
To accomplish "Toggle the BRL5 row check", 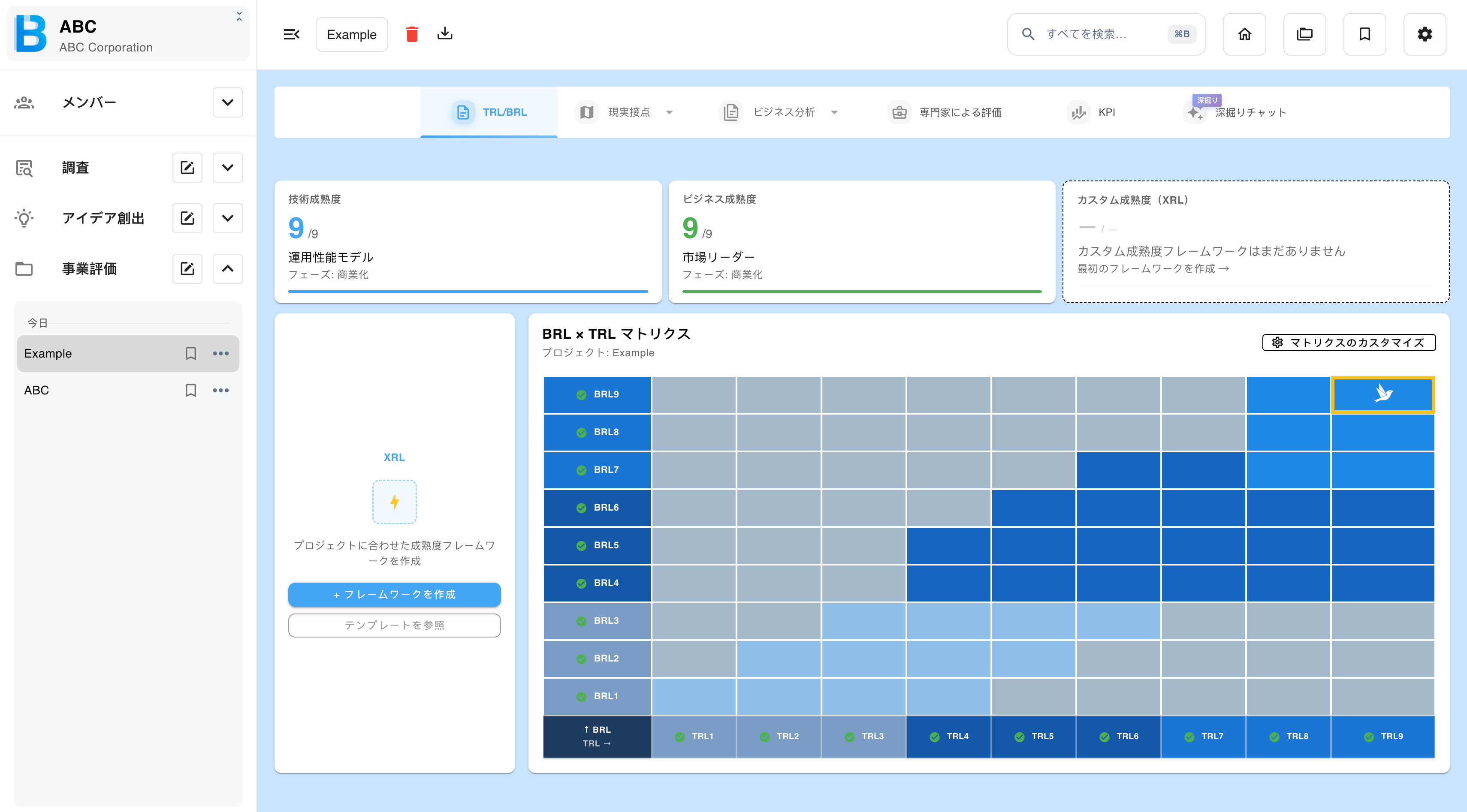I will 581,546.
